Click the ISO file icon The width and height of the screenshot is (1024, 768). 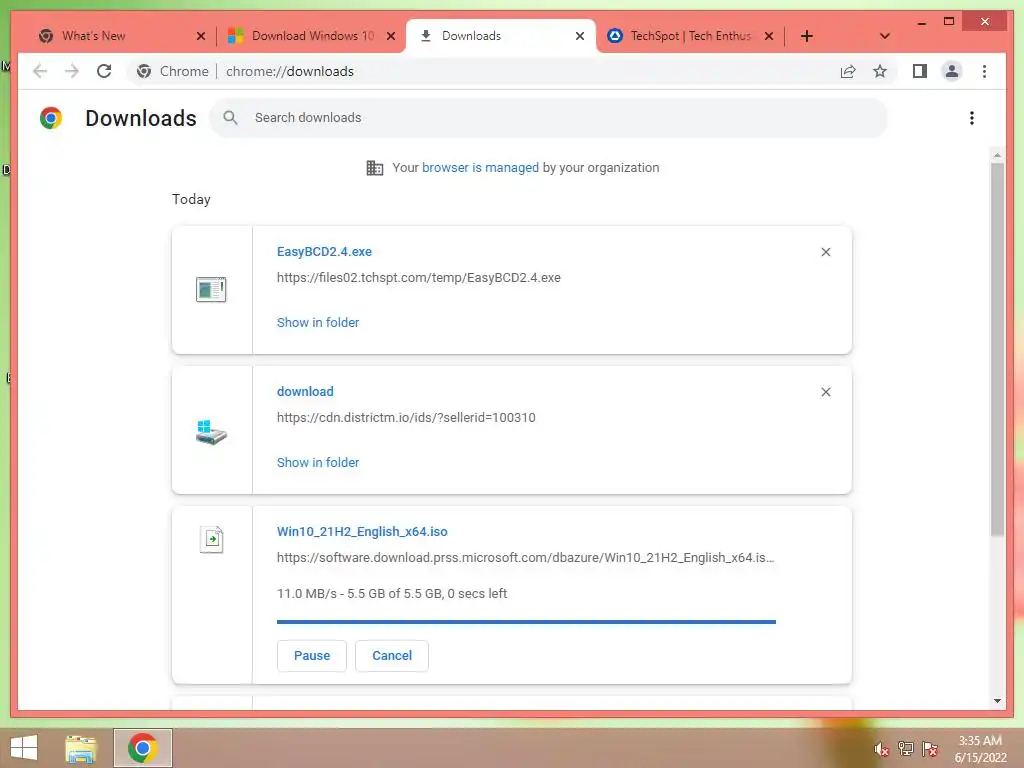click(211, 540)
